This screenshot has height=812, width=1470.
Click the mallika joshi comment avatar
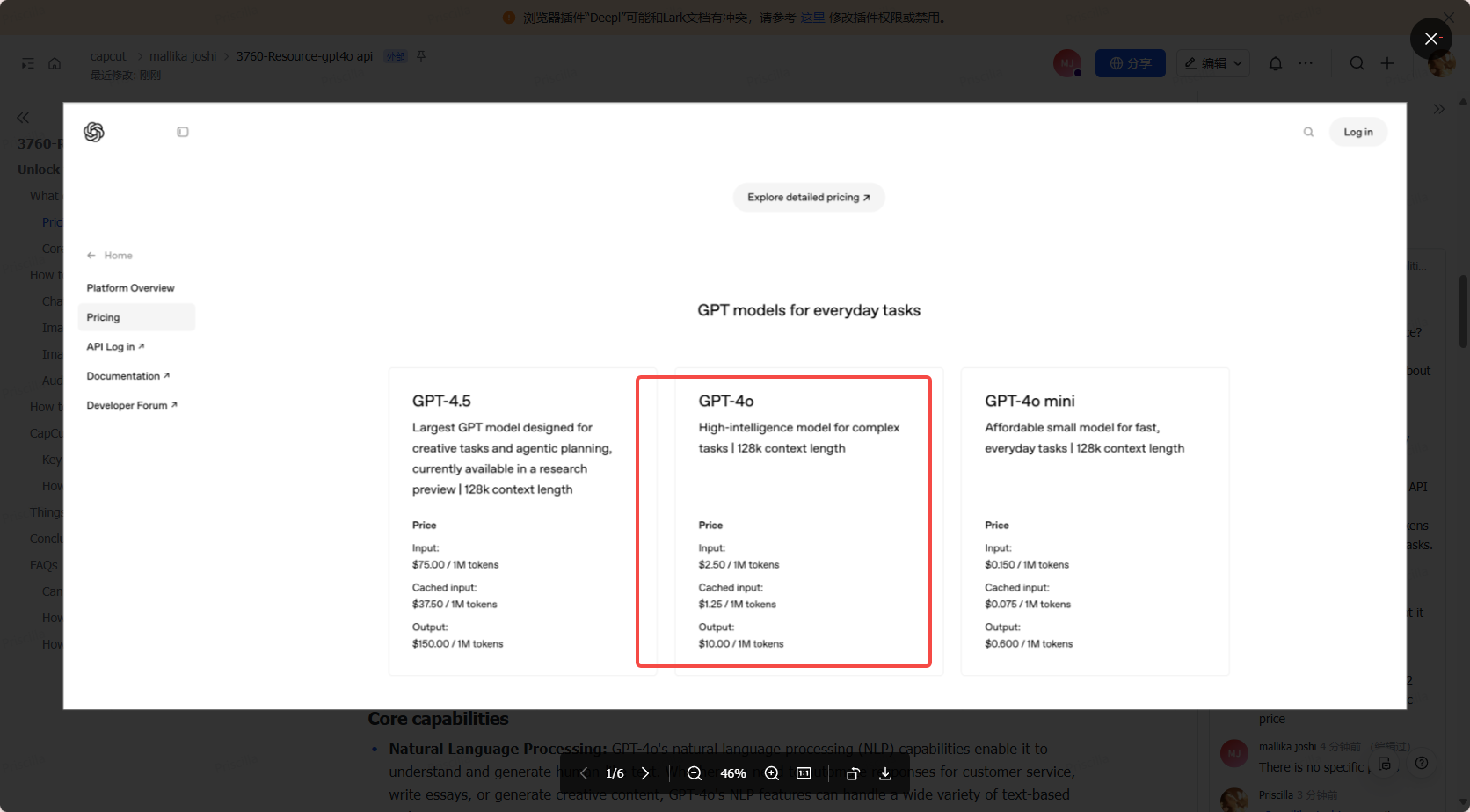pyautogui.click(x=1234, y=753)
